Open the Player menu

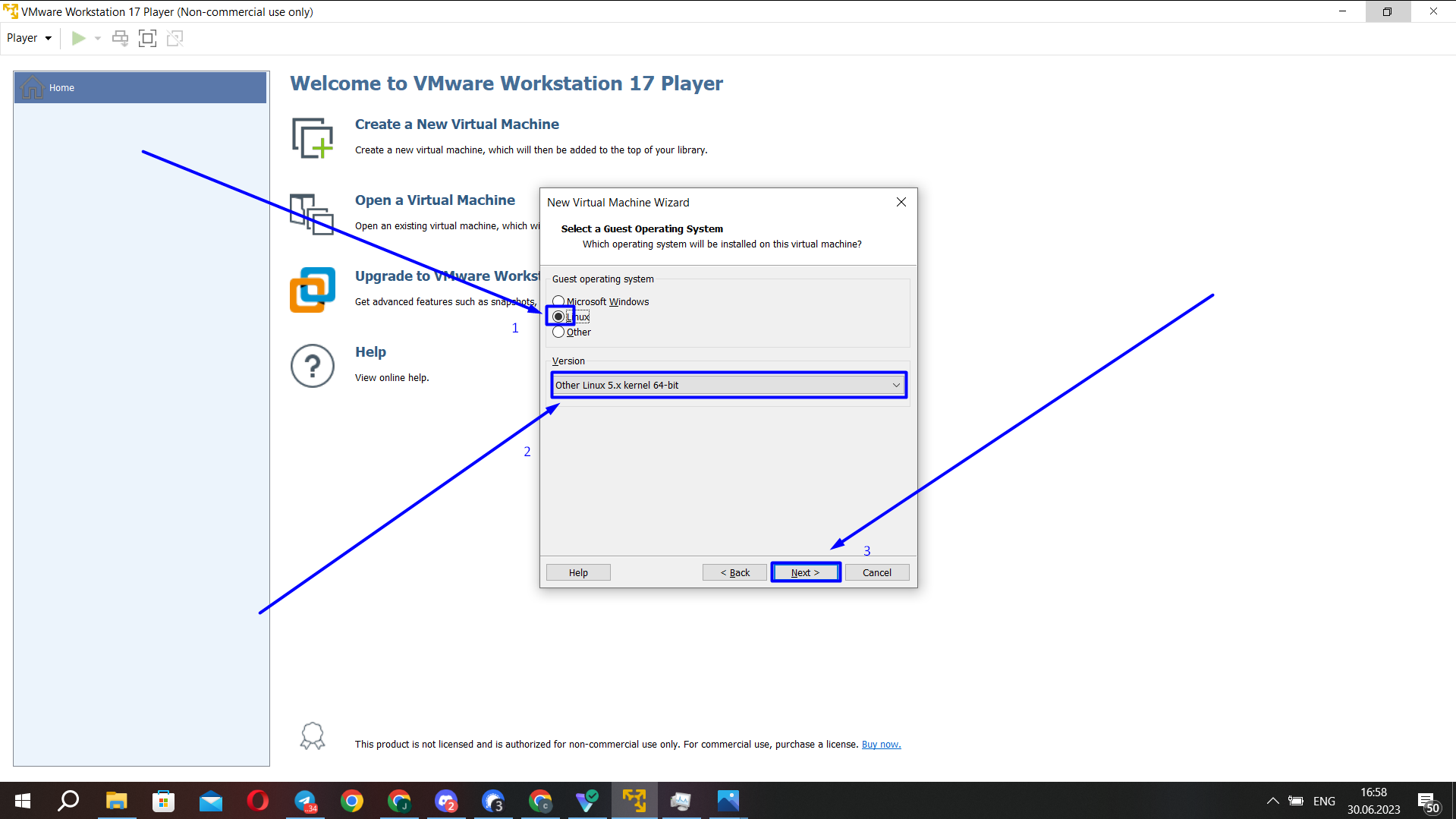coord(29,38)
